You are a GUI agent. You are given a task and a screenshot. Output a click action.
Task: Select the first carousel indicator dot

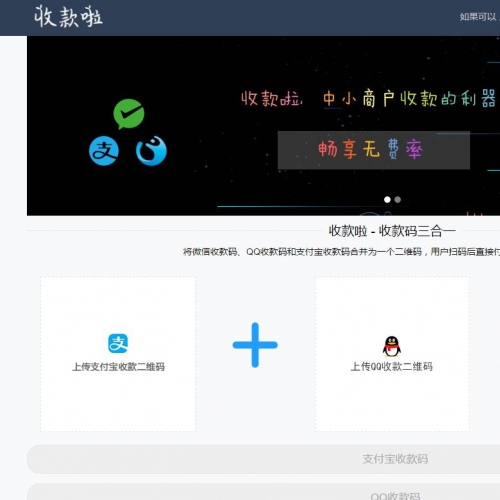click(x=387, y=199)
